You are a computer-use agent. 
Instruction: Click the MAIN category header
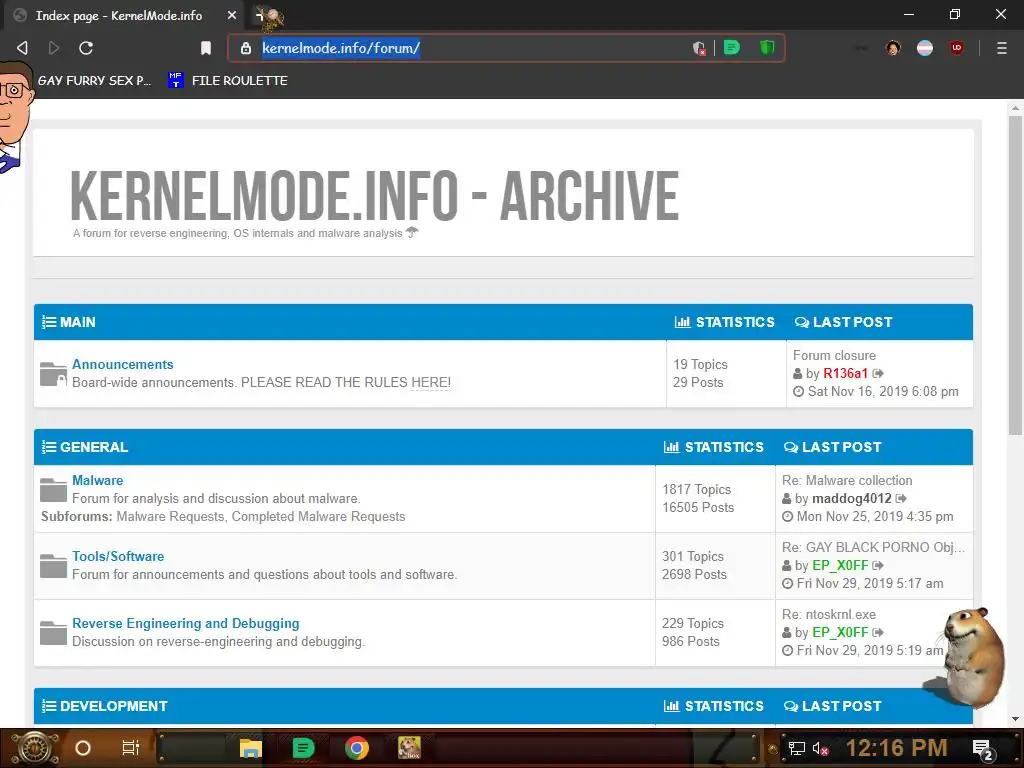[77, 322]
